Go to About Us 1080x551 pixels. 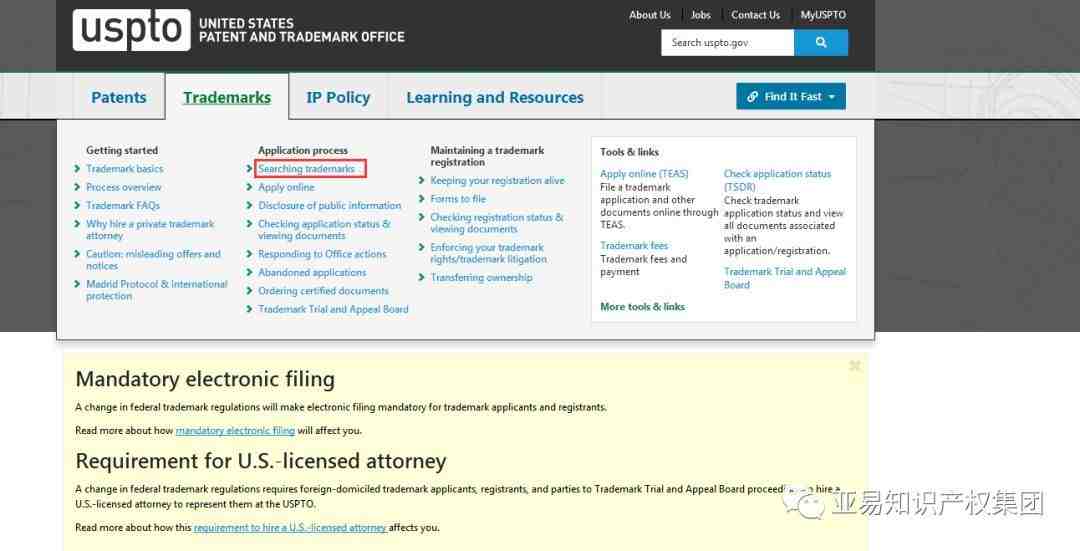650,14
